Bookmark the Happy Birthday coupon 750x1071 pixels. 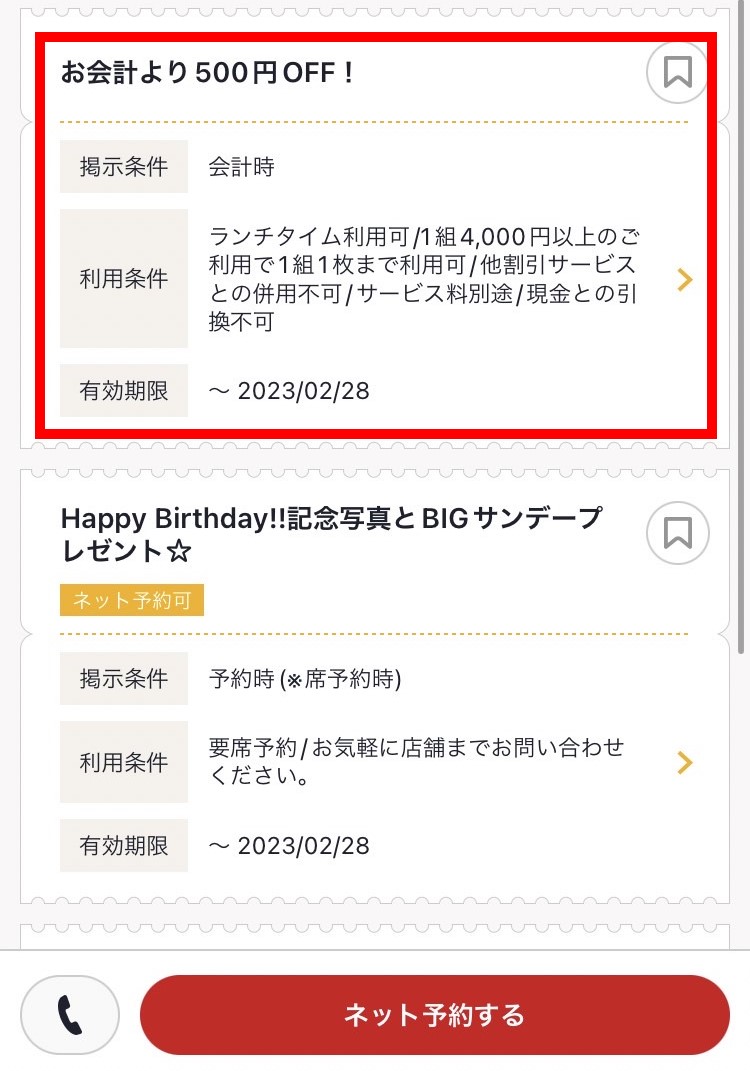[x=677, y=533]
